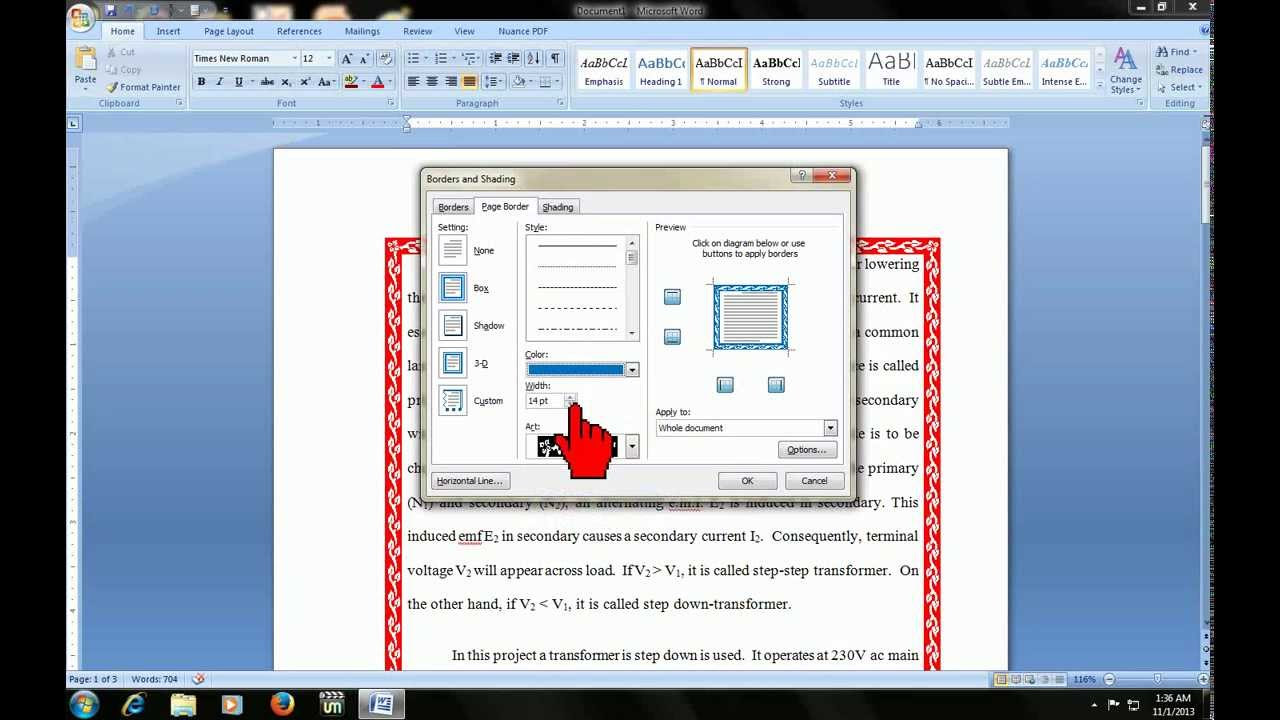Open the font size dropdown

(329, 59)
